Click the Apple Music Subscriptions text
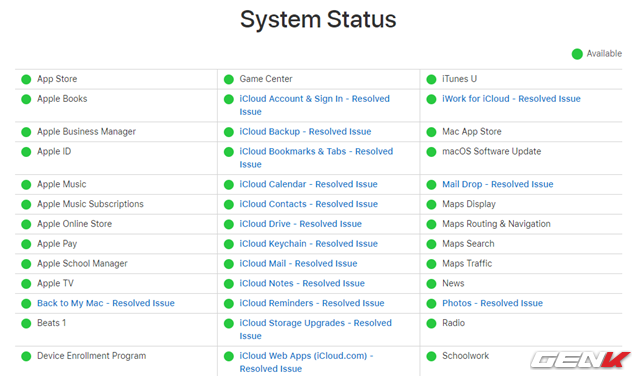 point(90,204)
